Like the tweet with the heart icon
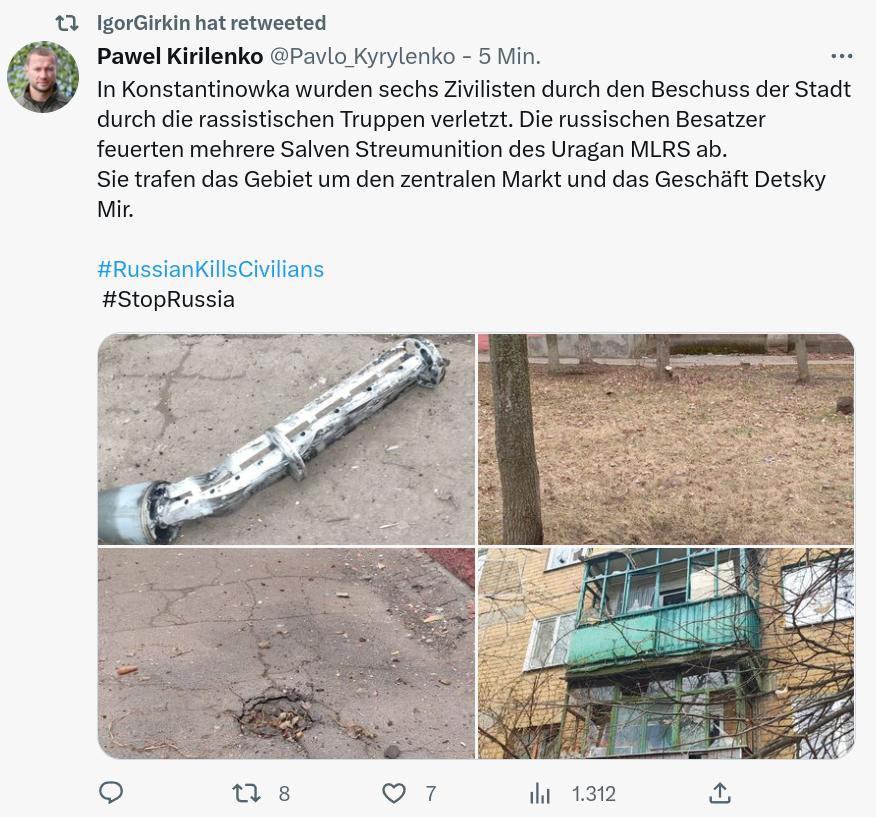Screen dimensions: 876x817 tap(394, 793)
